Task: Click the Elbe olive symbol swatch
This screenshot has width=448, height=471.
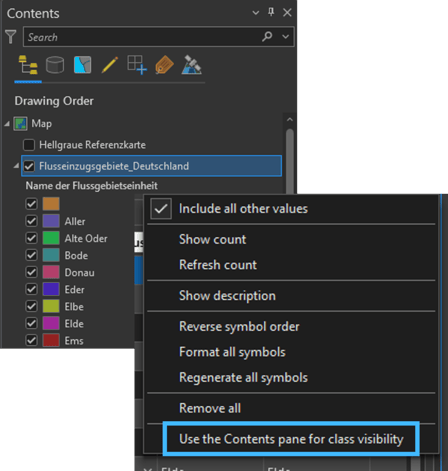Action: 51,306
